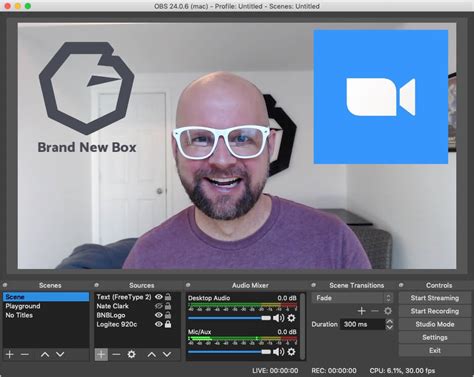Hide the BNBLogo source

[x=159, y=315]
